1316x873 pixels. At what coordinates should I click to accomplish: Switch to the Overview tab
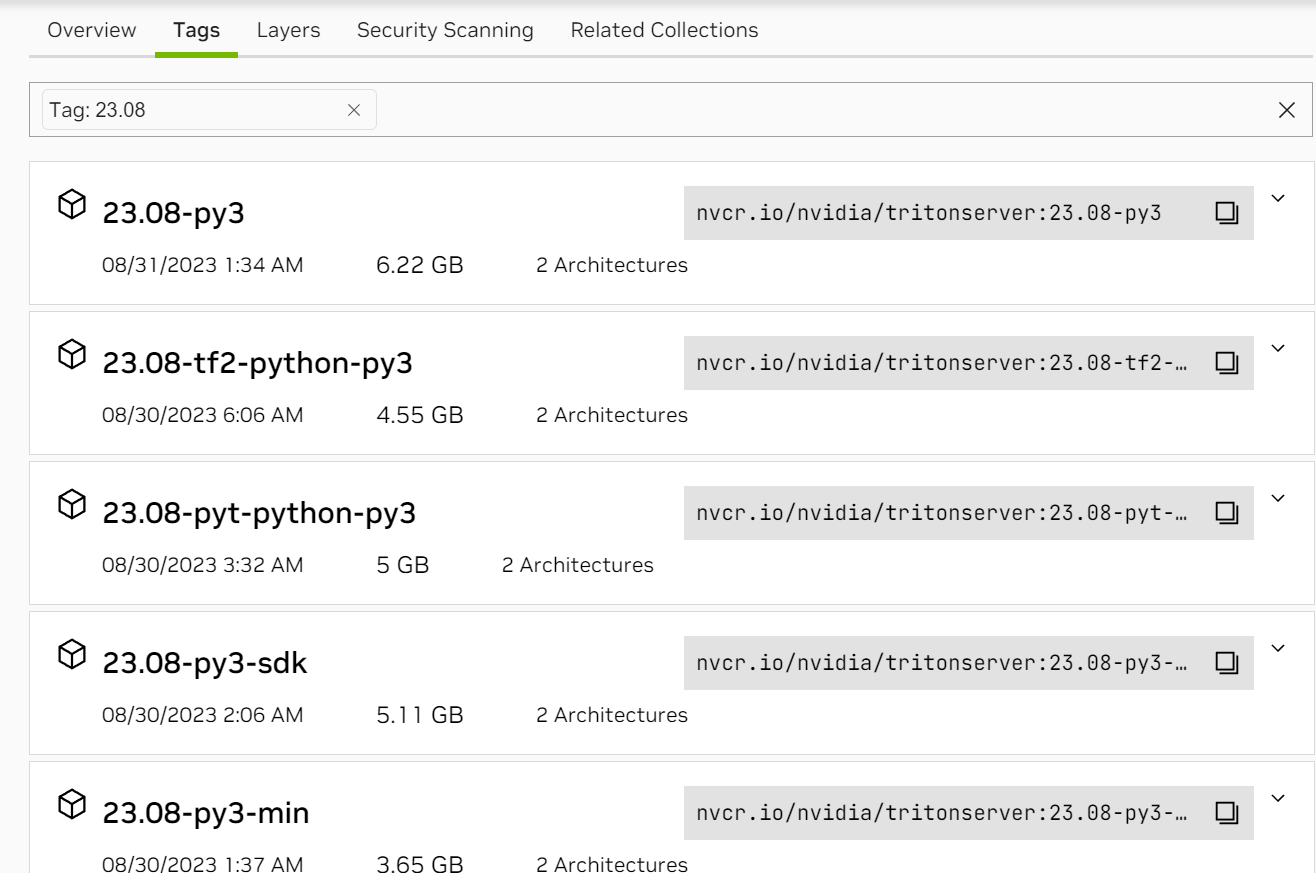click(x=92, y=30)
